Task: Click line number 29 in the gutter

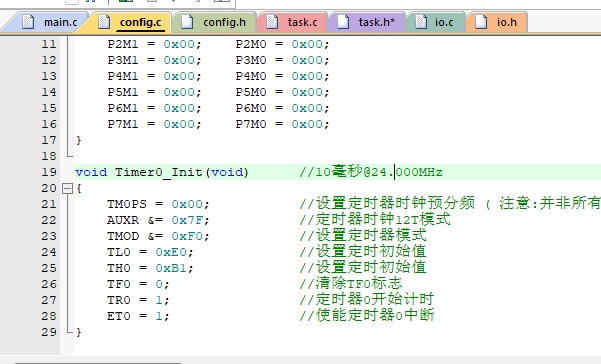Action: click(x=49, y=332)
